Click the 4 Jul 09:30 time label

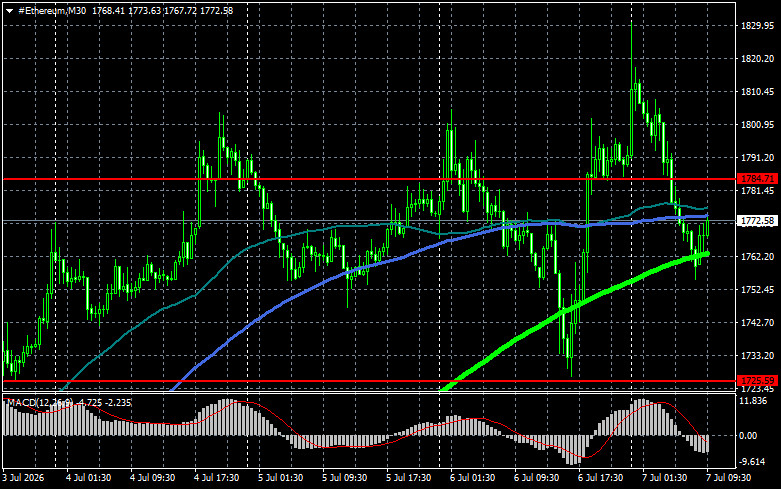pyautogui.click(x=152, y=478)
